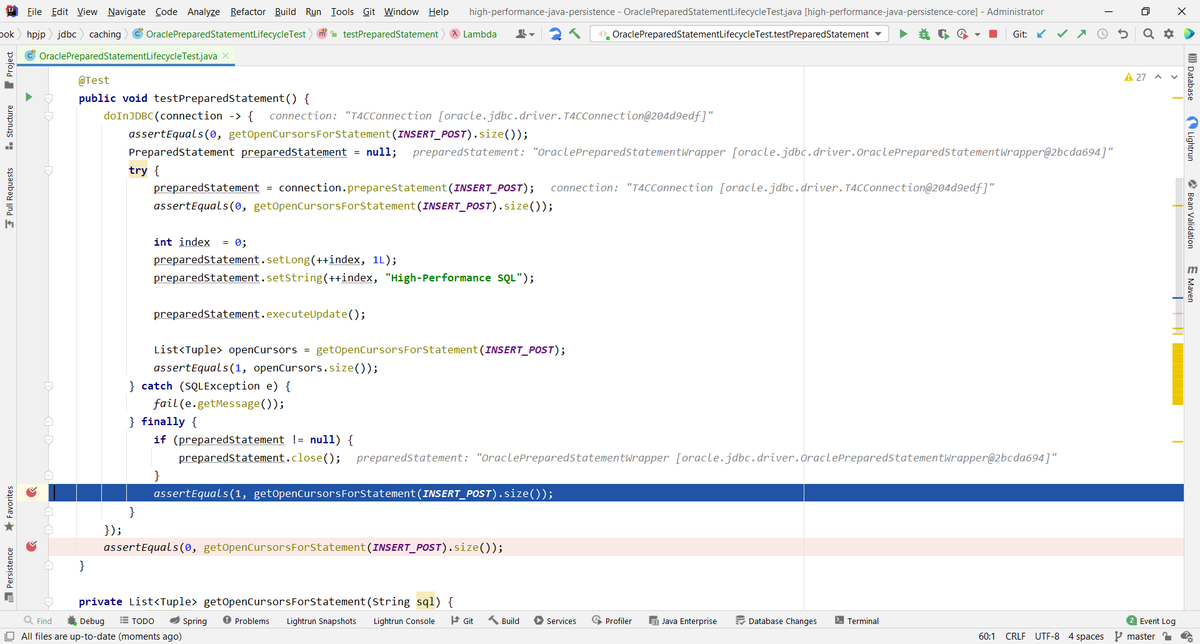1200x644 pixels.
Task: Show Git history via the clock icon
Action: coord(1102,34)
